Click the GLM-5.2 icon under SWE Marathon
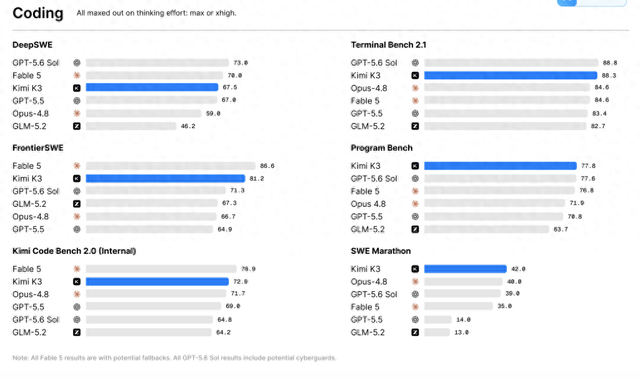640x377 pixels. click(x=415, y=332)
